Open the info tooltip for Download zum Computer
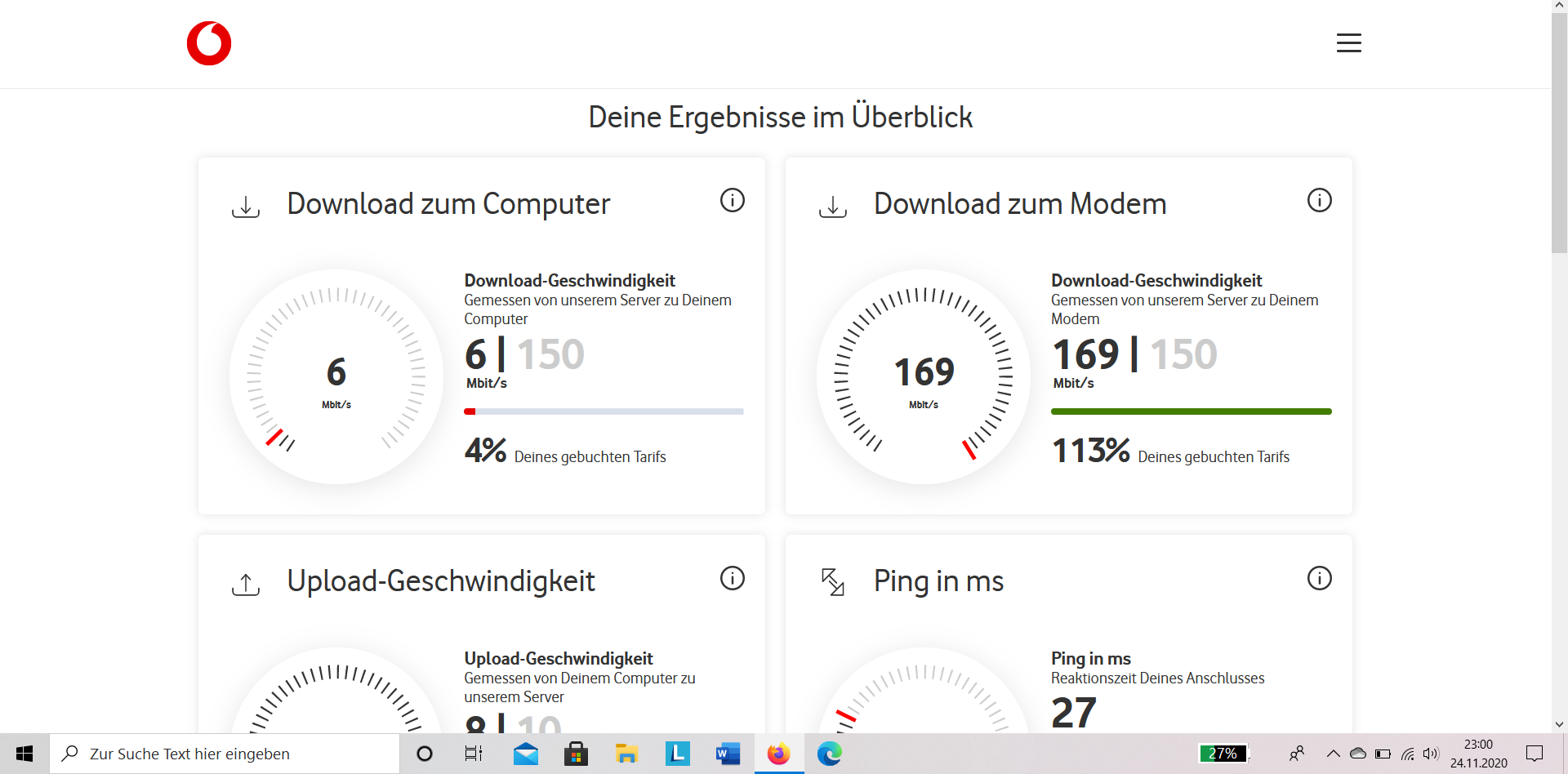1568x774 pixels. click(x=733, y=200)
